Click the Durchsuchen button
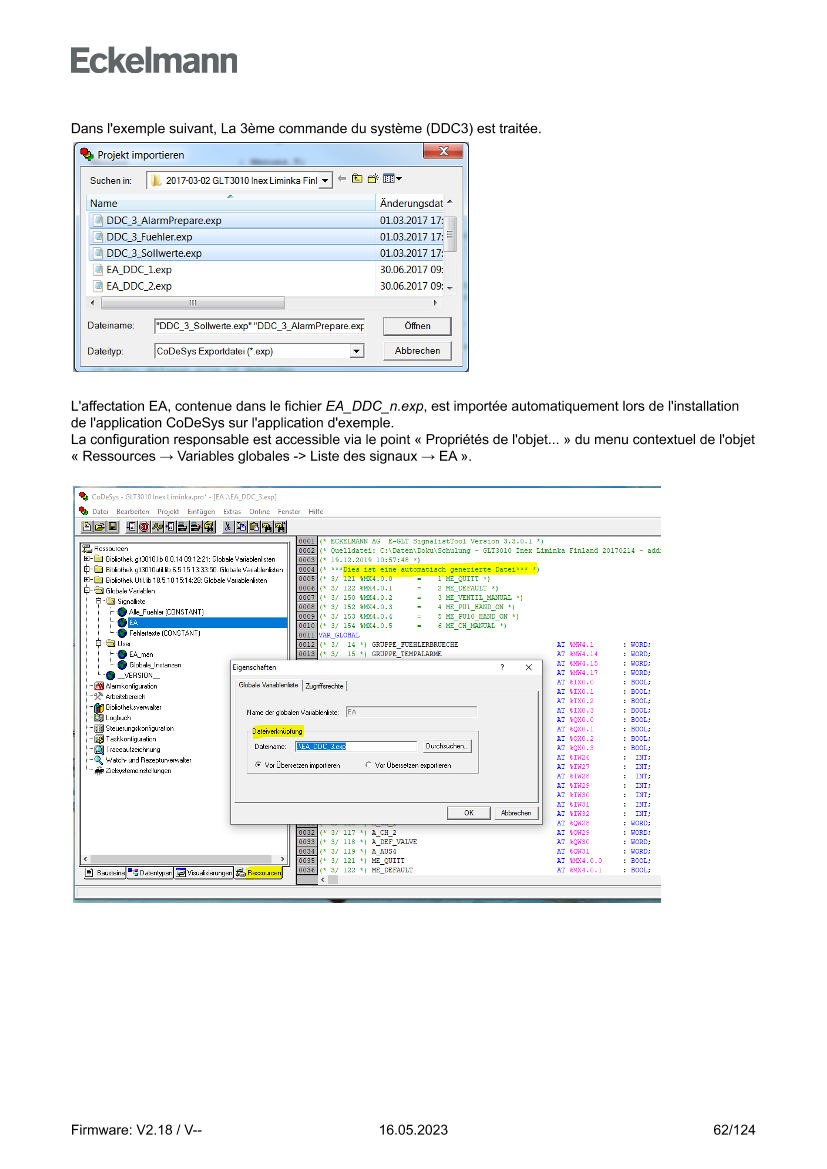 click(446, 746)
